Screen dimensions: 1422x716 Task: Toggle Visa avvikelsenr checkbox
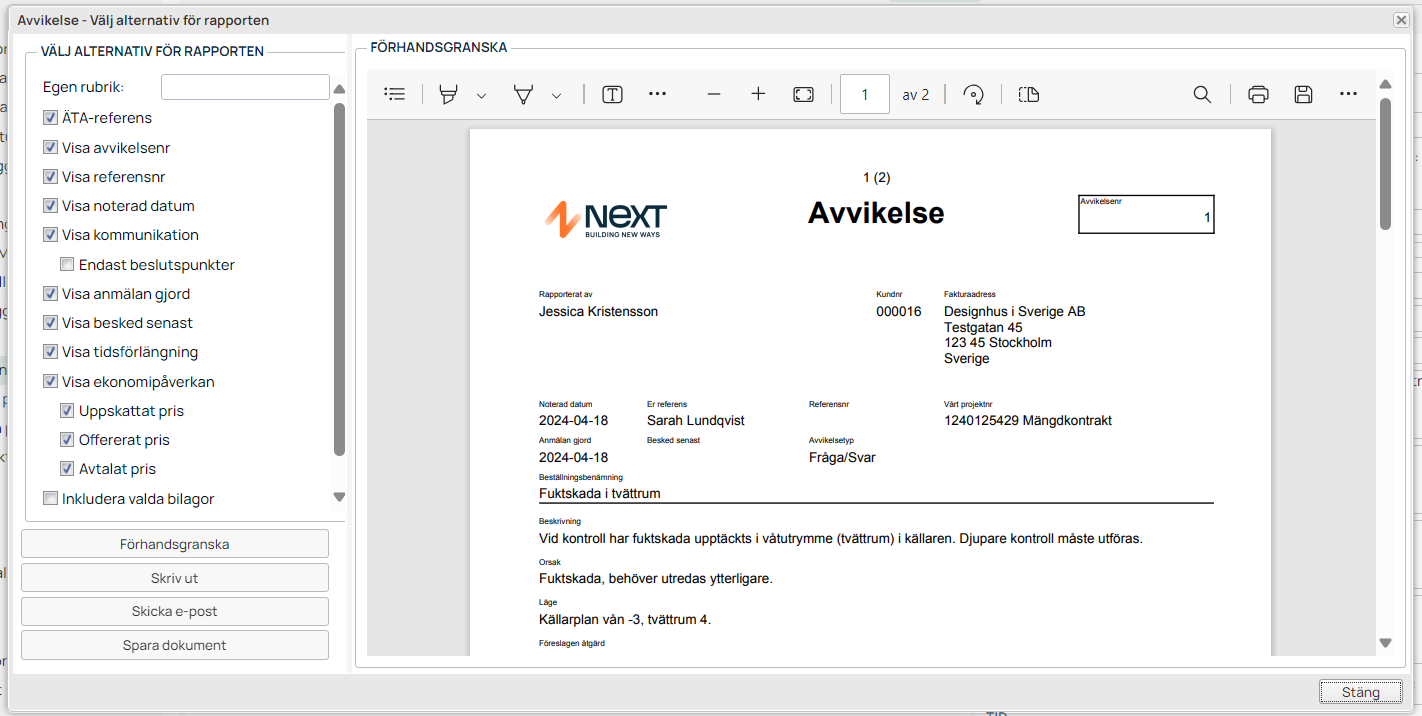50,148
